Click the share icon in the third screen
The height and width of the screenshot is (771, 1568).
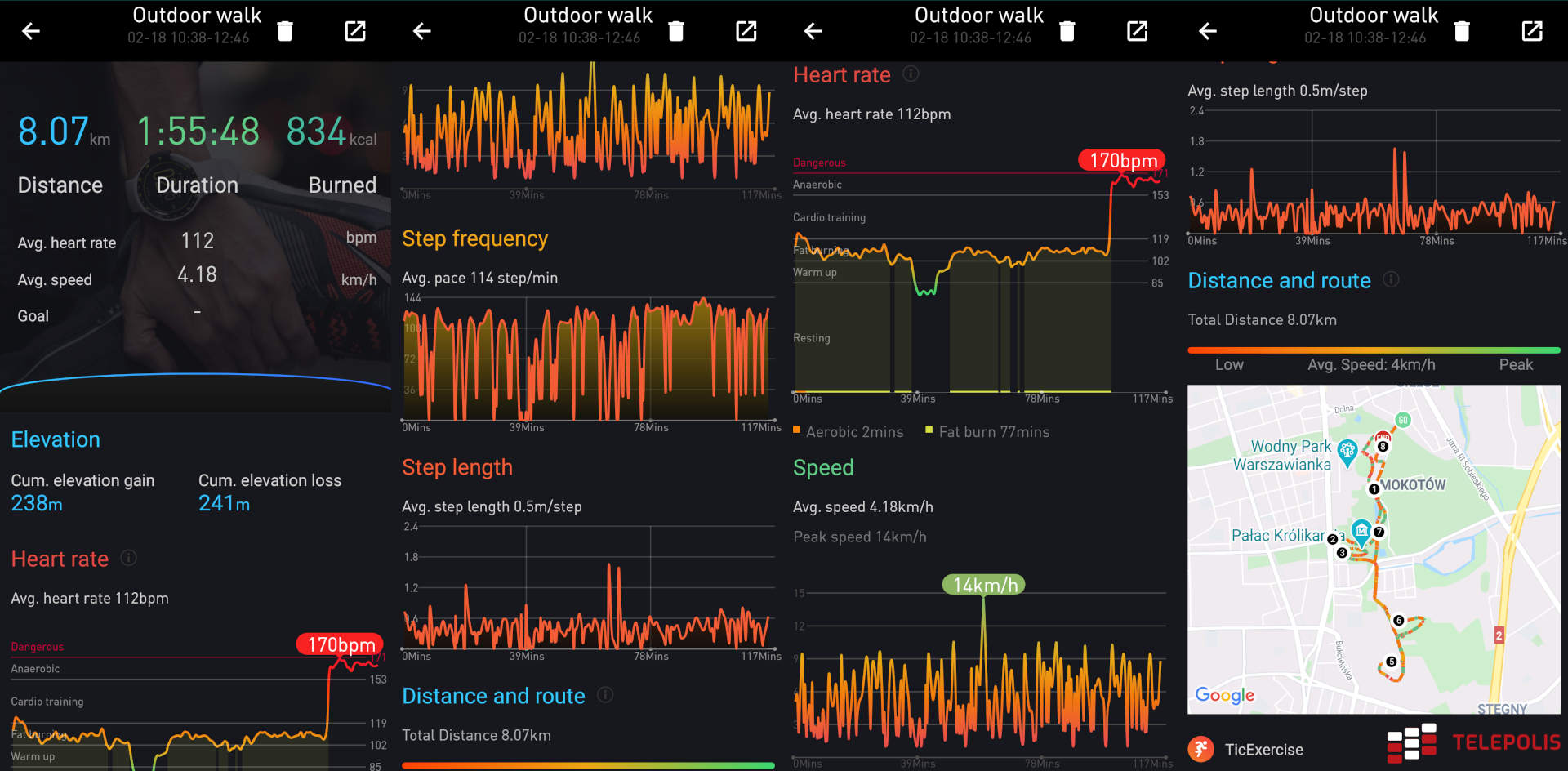pos(1137,31)
